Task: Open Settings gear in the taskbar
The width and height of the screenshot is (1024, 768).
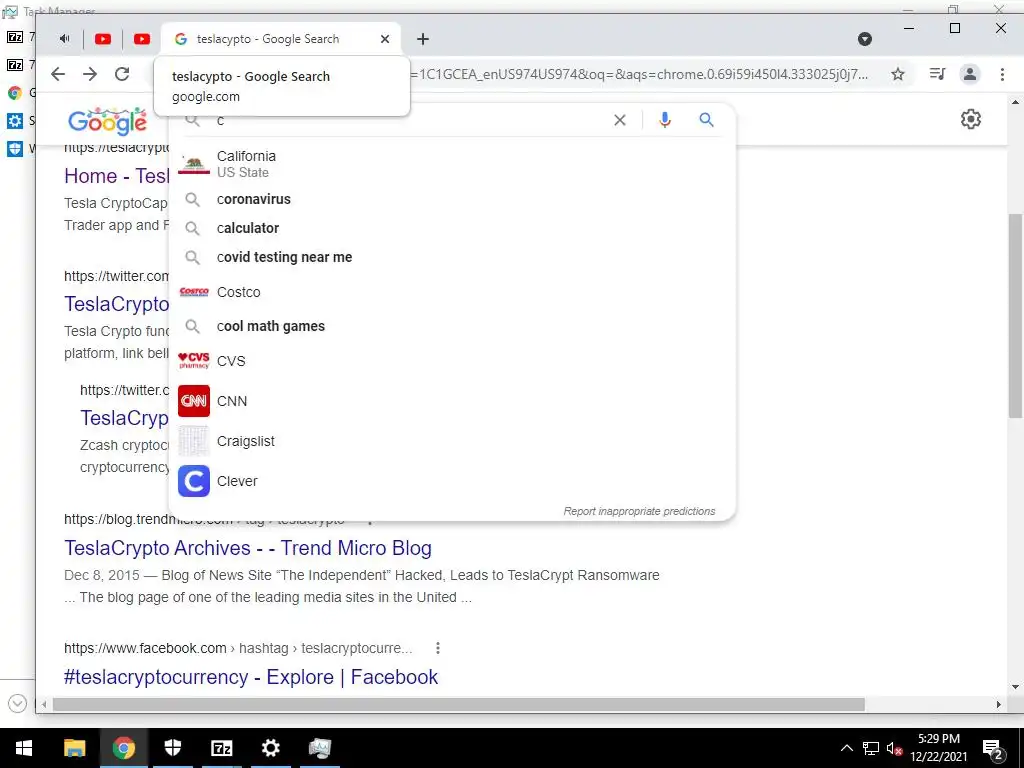Action: point(270,748)
